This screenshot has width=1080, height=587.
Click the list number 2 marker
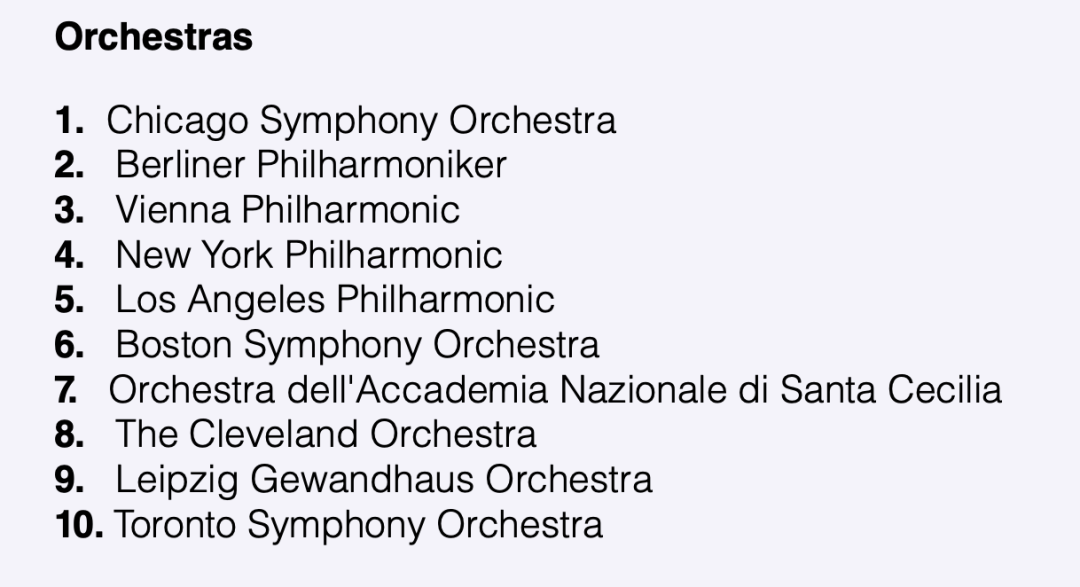tap(69, 165)
